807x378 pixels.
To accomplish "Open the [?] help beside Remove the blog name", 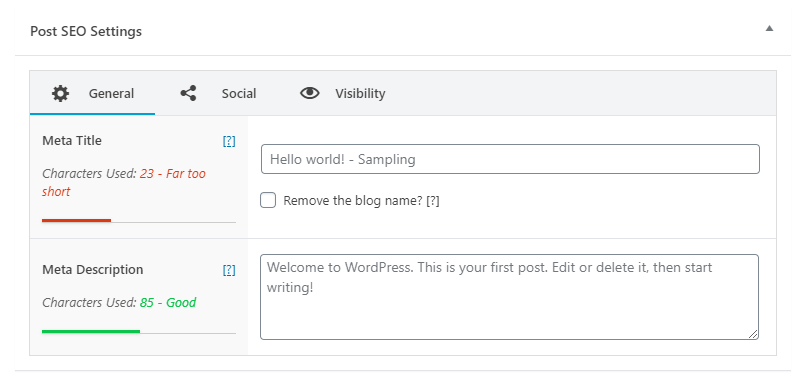I will coord(433,201).
